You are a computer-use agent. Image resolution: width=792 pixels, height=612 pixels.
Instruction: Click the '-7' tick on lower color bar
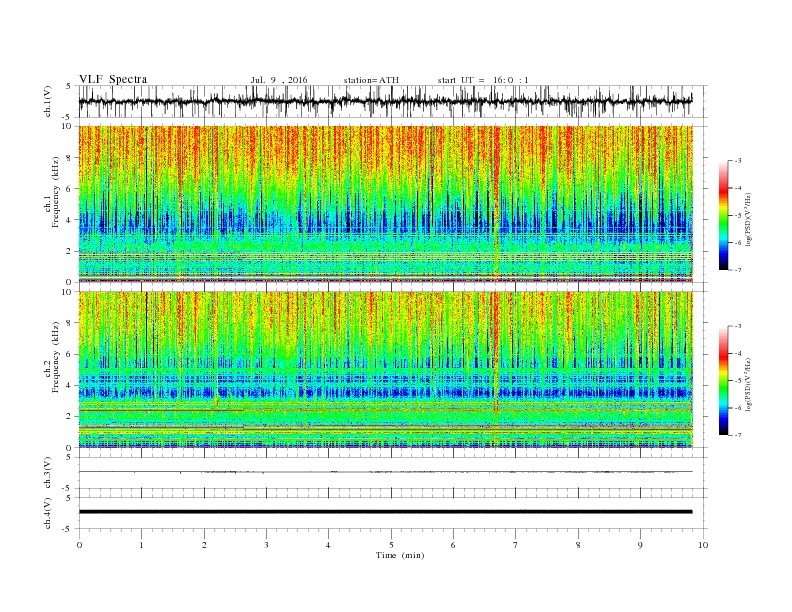tap(737, 435)
